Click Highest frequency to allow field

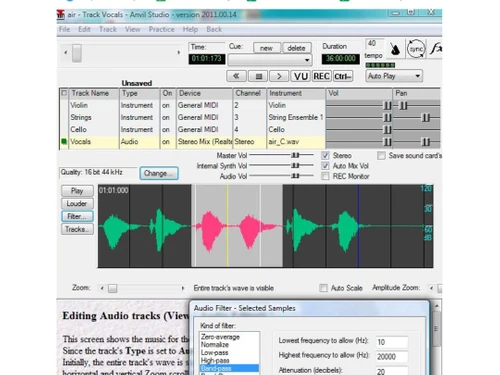(392, 357)
